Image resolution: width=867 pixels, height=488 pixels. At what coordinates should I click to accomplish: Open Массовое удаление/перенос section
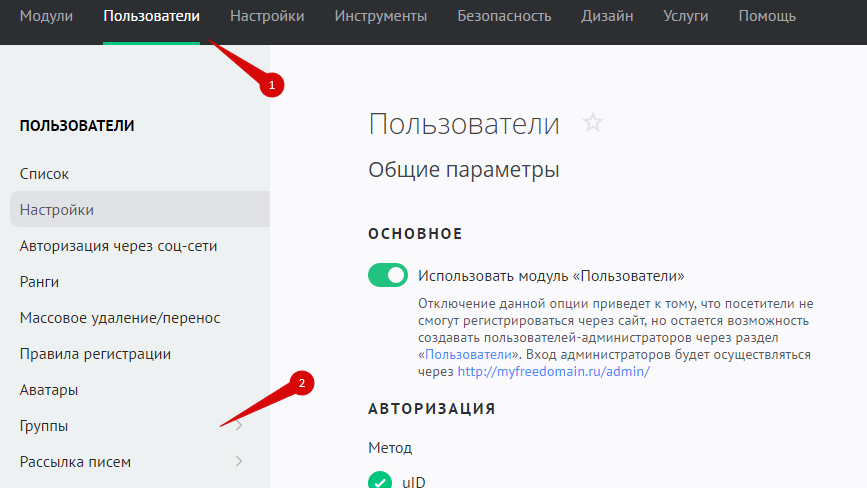coord(120,318)
